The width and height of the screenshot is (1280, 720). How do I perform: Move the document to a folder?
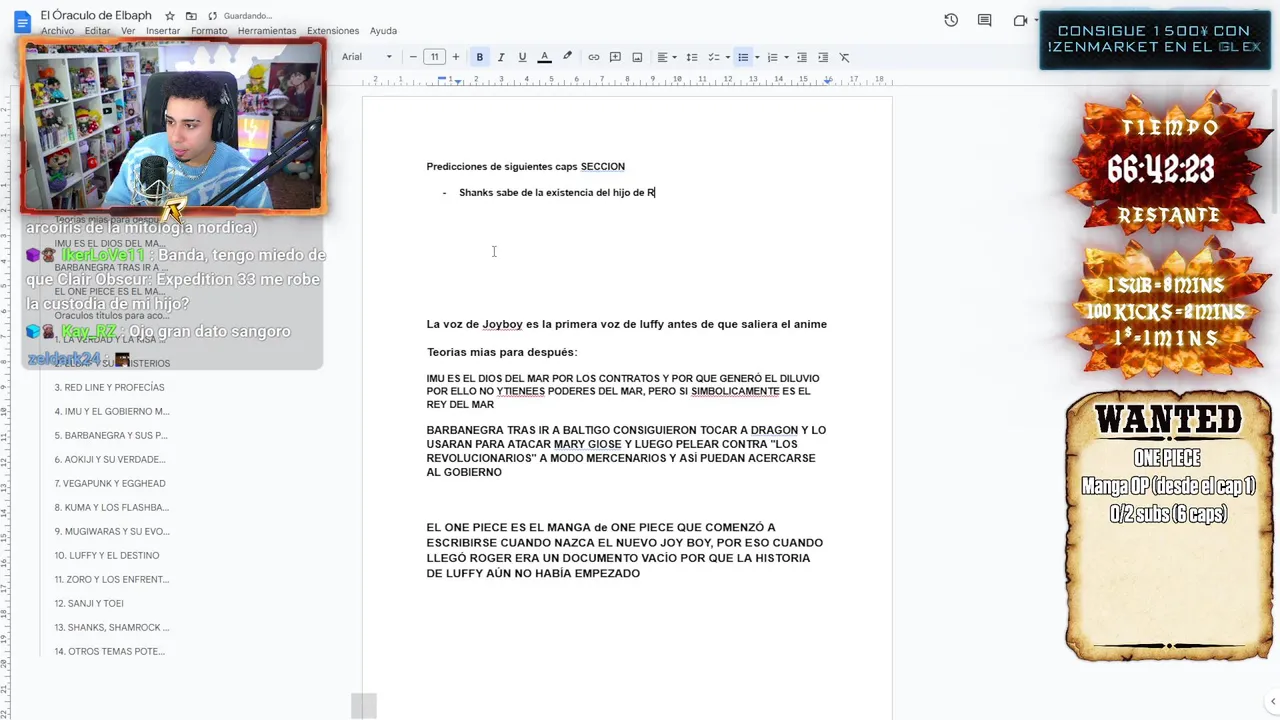click(191, 16)
